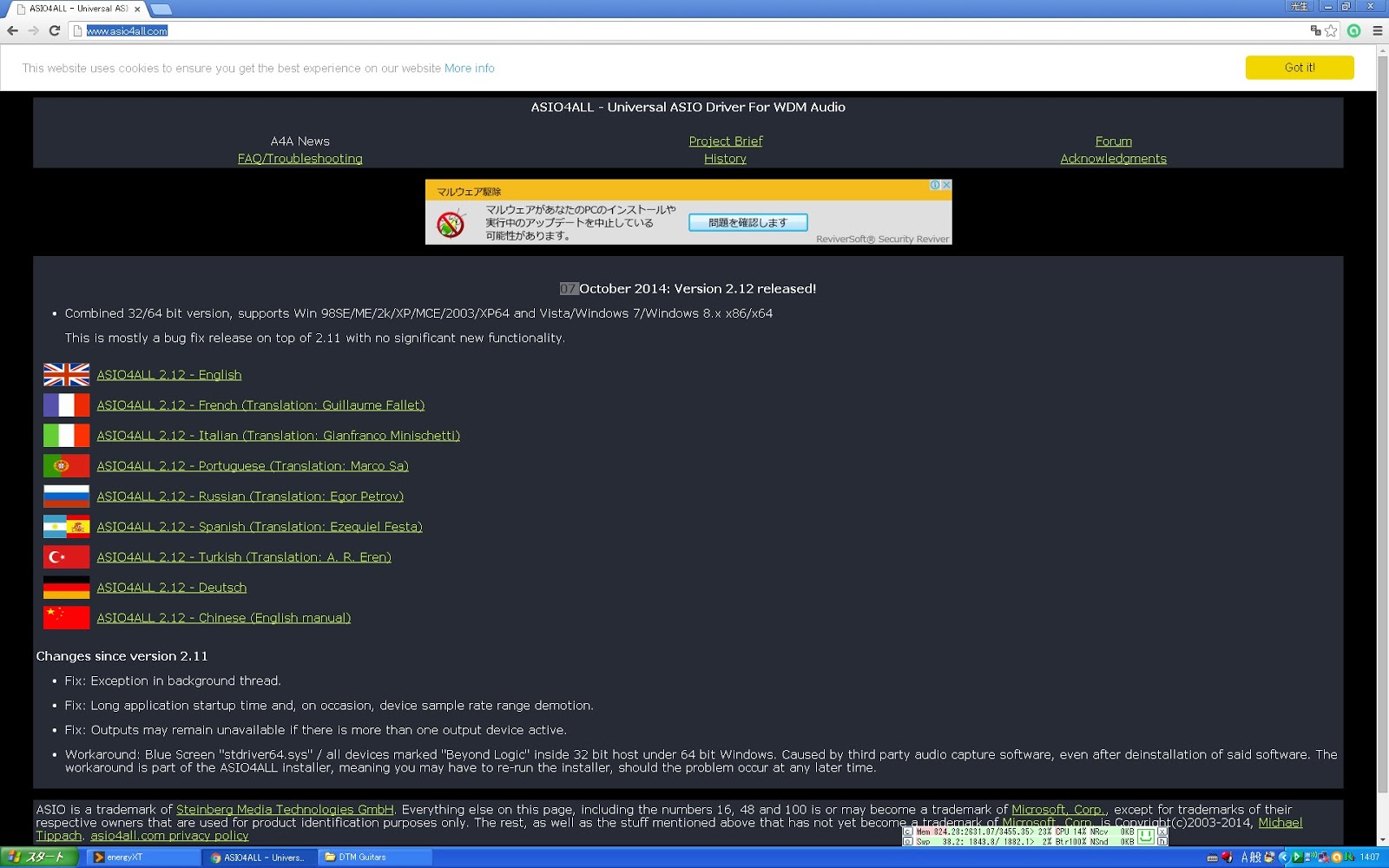This screenshot has width=1389, height=868.
Task: Download ASIO4ALL 2.12 - Spanish
Action: pos(260,527)
